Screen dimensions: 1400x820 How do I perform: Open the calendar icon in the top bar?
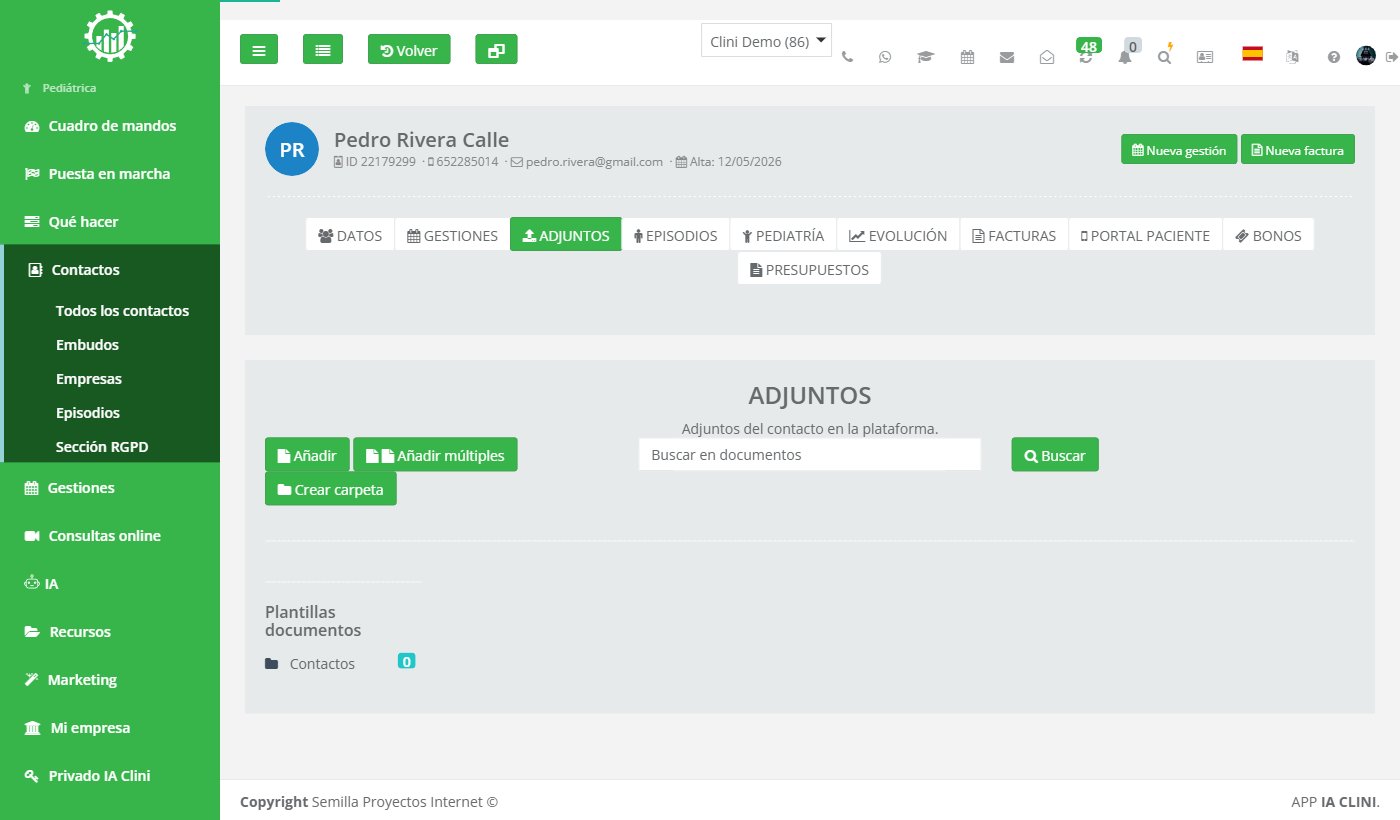[x=967, y=57]
